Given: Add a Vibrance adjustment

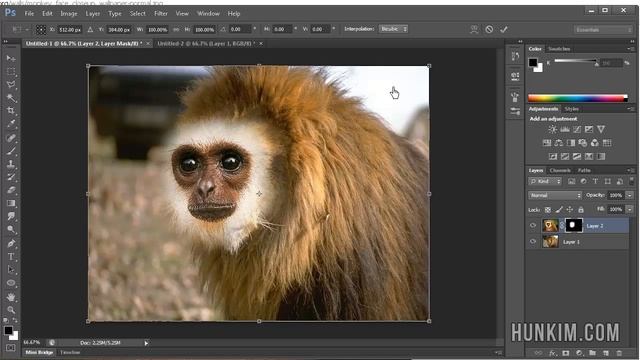Looking at the screenshot, I should pyautogui.click(x=601, y=129).
